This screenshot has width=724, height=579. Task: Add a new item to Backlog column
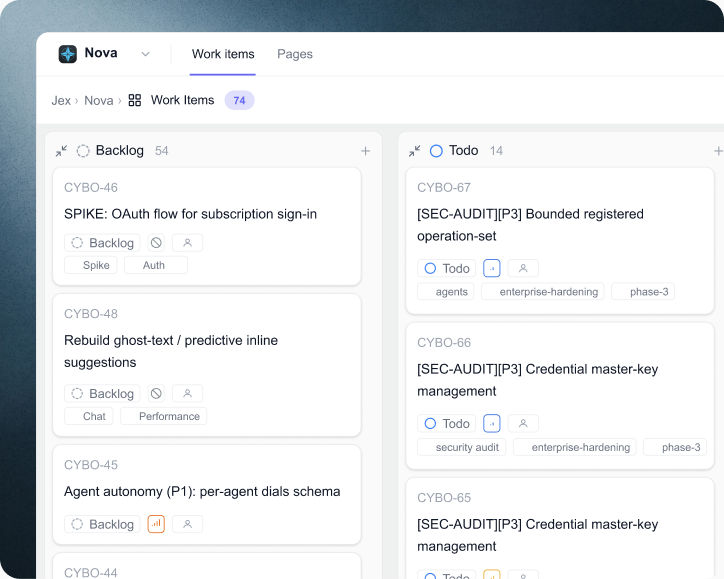point(365,151)
